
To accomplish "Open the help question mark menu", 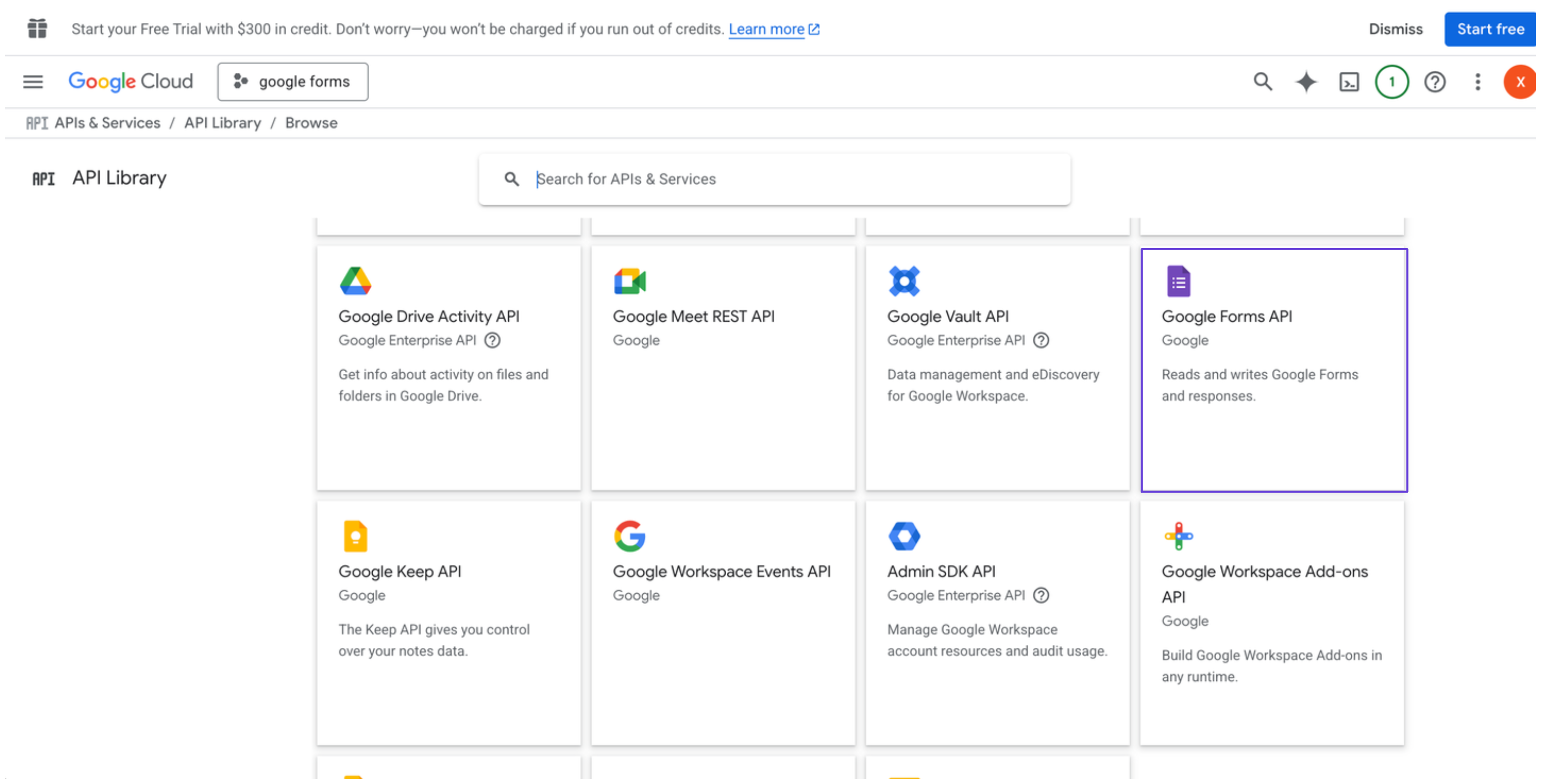I will (x=1435, y=82).
